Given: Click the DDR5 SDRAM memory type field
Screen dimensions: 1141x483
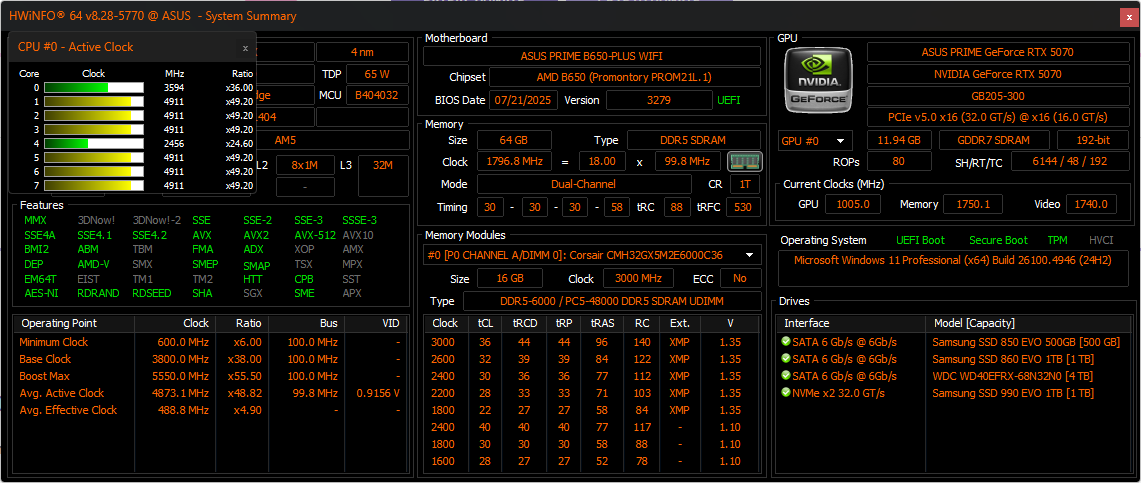Looking at the screenshot, I should tap(694, 140).
